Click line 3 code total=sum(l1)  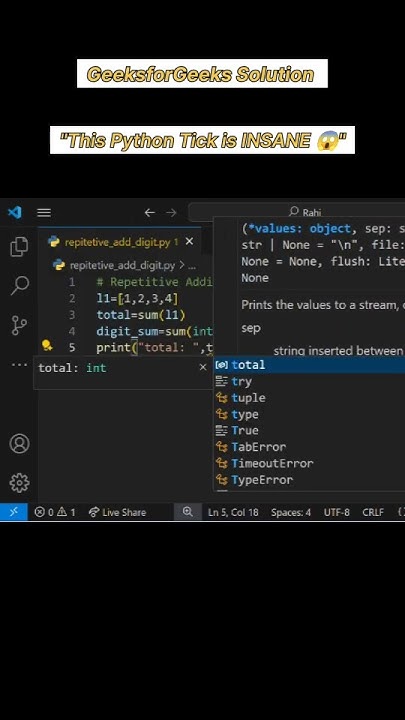141,315
